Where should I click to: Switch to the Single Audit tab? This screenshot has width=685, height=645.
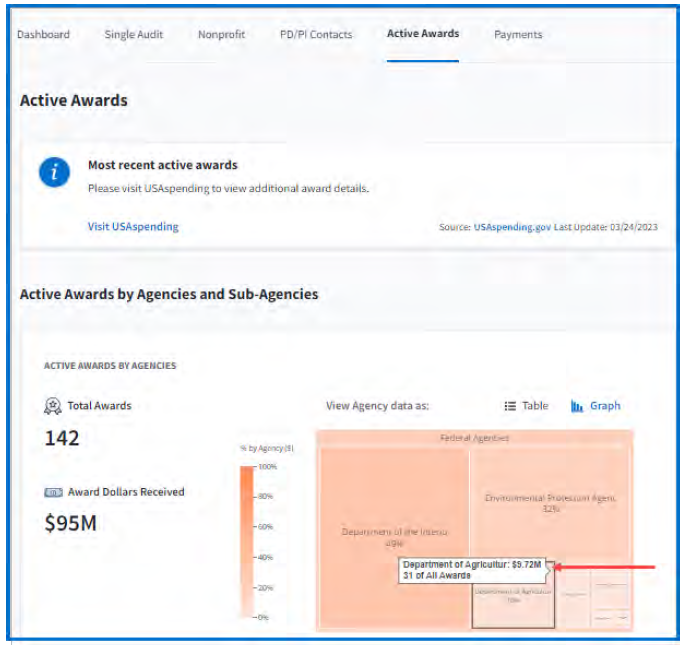[134, 34]
